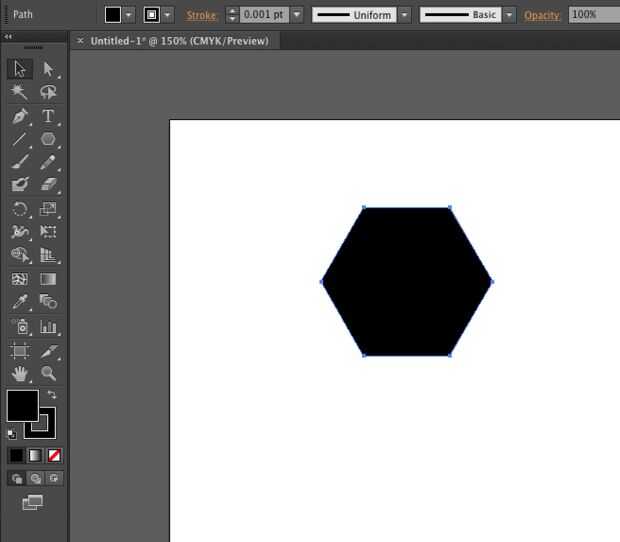Set paint to None (red slash)
Image resolution: width=620 pixels, height=542 pixels.
tap(54, 455)
